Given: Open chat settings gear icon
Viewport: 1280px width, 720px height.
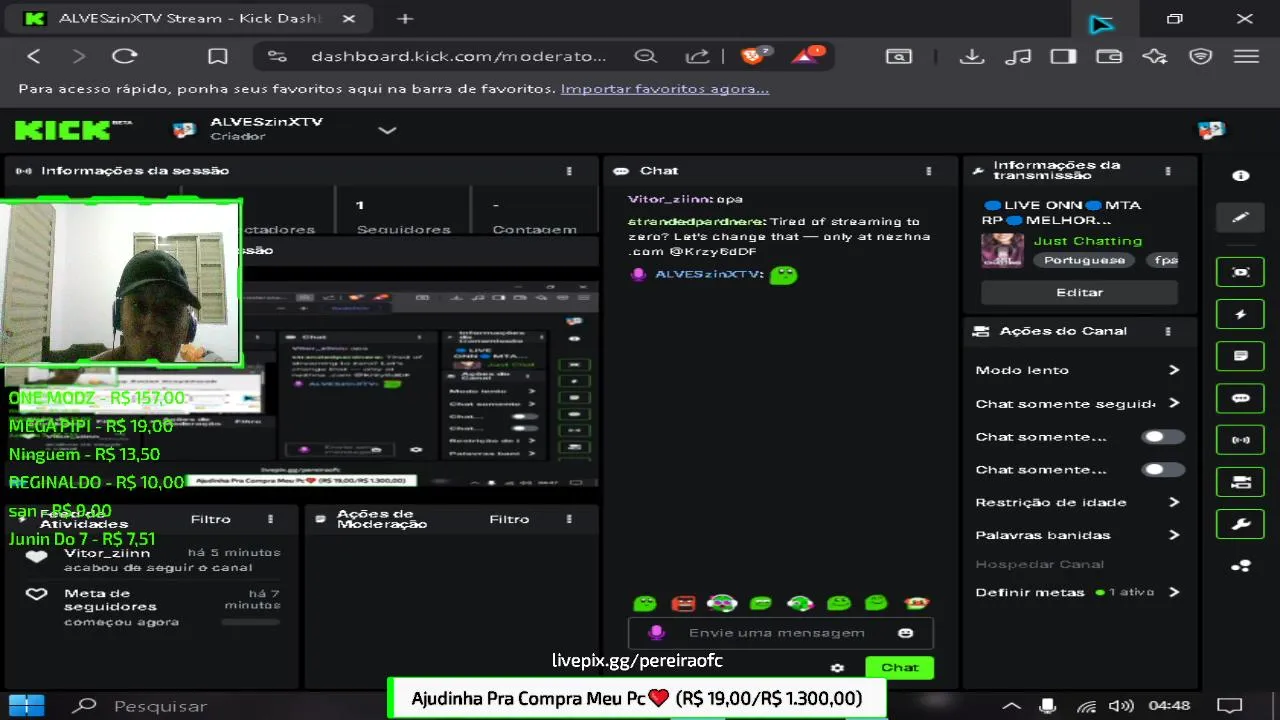Looking at the screenshot, I should 838,668.
